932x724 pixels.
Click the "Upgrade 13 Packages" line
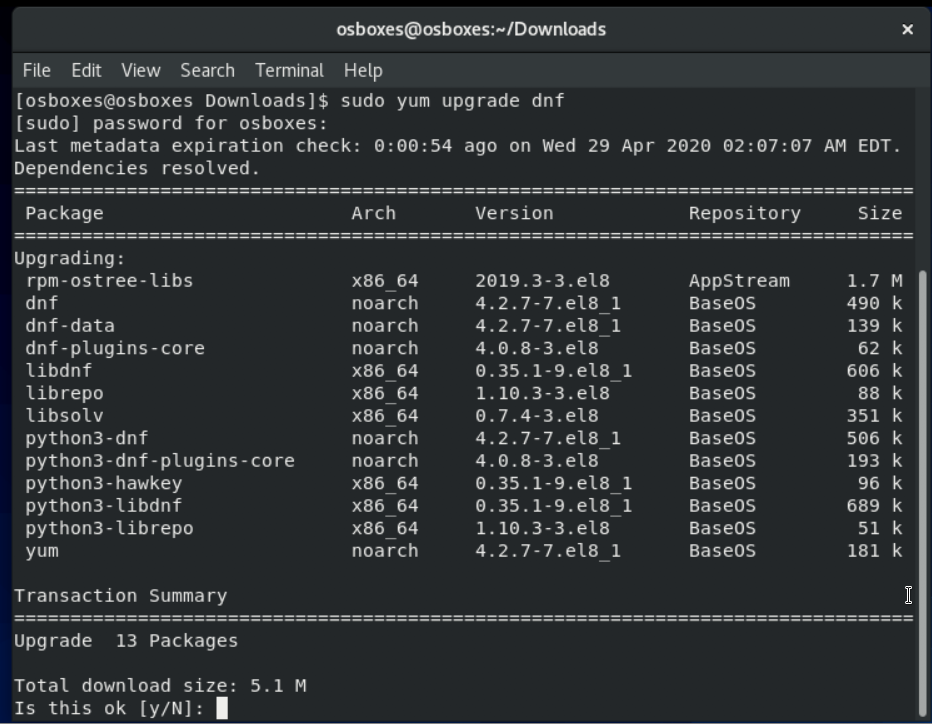click(x=126, y=641)
